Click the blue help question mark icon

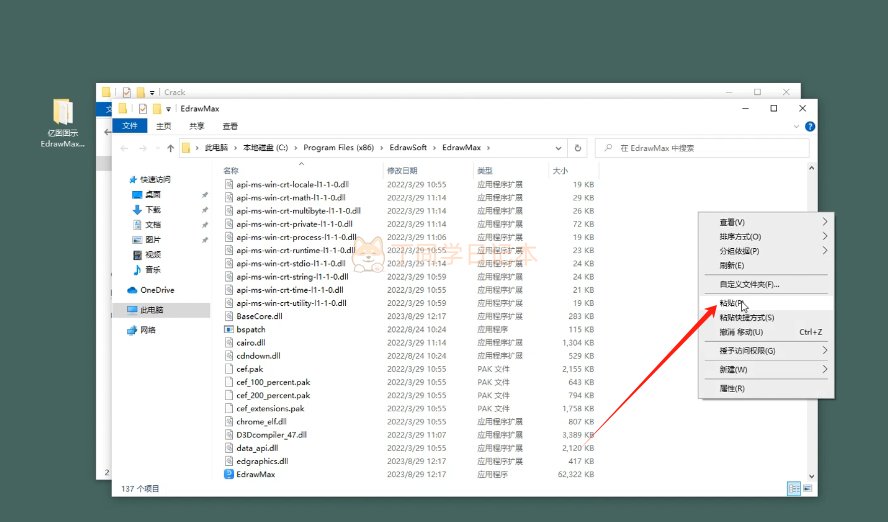click(809, 127)
